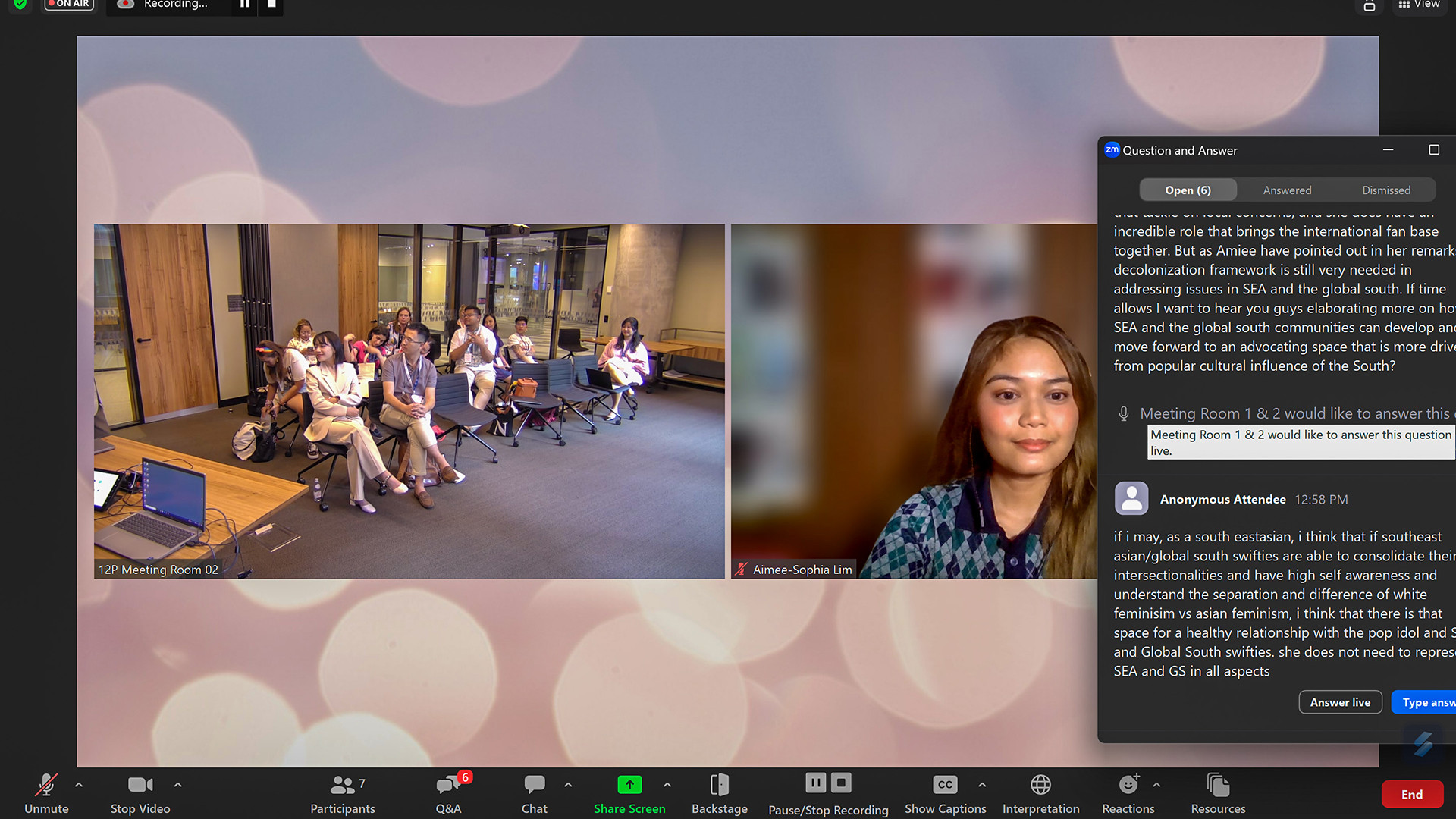The width and height of the screenshot is (1456, 819).
Task: Select the 12P Meeting Room 02 video tile
Action: [x=409, y=401]
